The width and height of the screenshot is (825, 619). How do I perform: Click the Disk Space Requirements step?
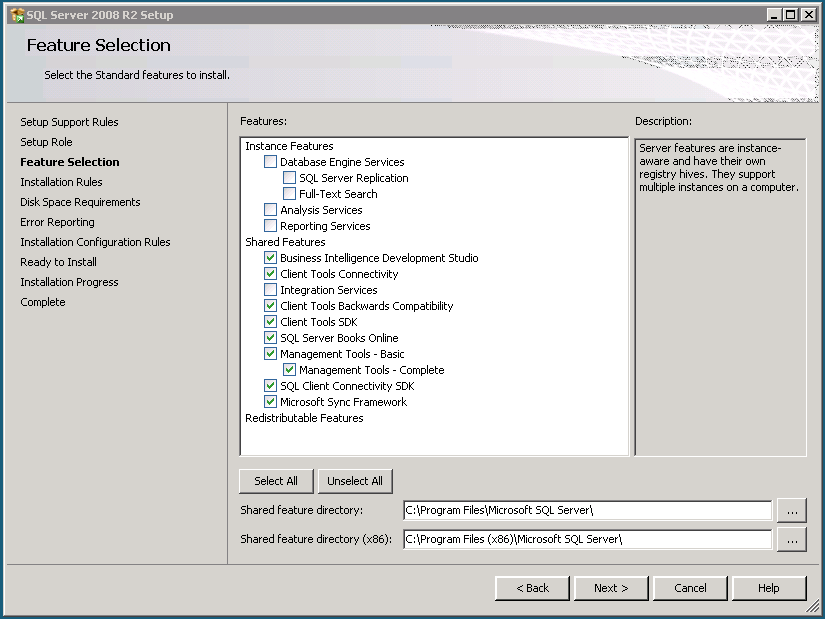point(81,202)
